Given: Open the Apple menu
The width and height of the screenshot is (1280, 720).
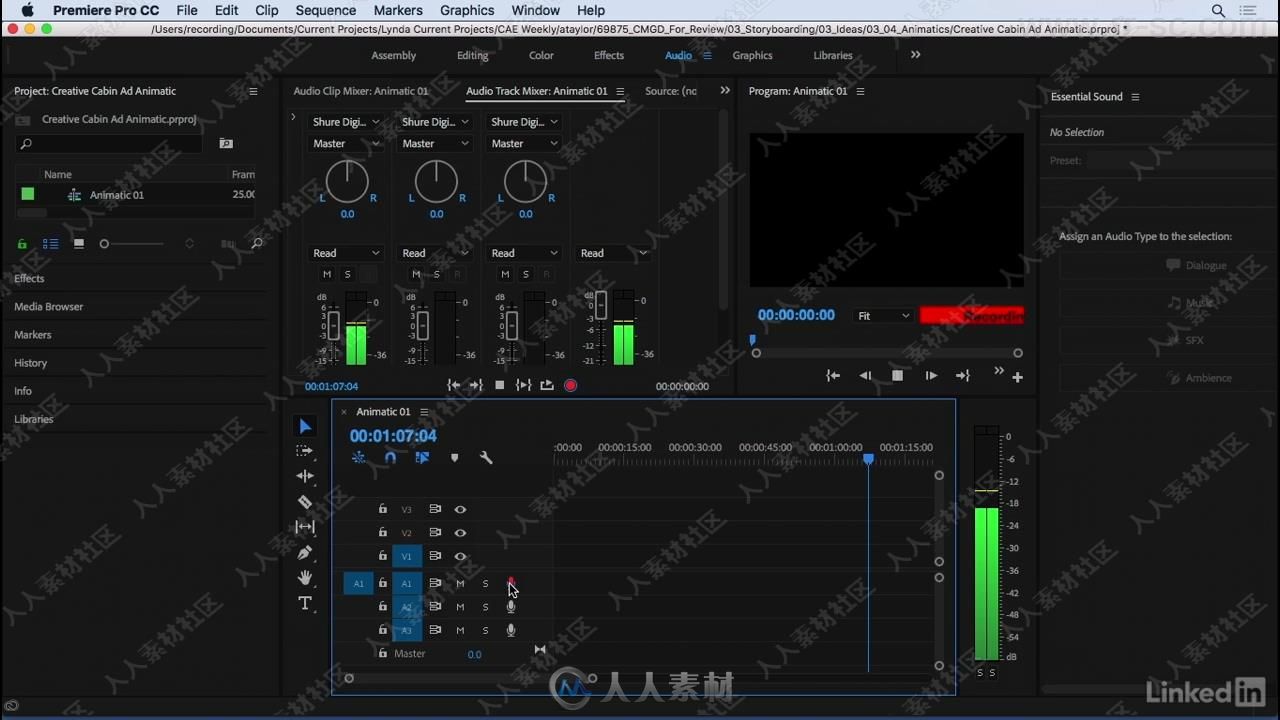Looking at the screenshot, I should [27, 10].
